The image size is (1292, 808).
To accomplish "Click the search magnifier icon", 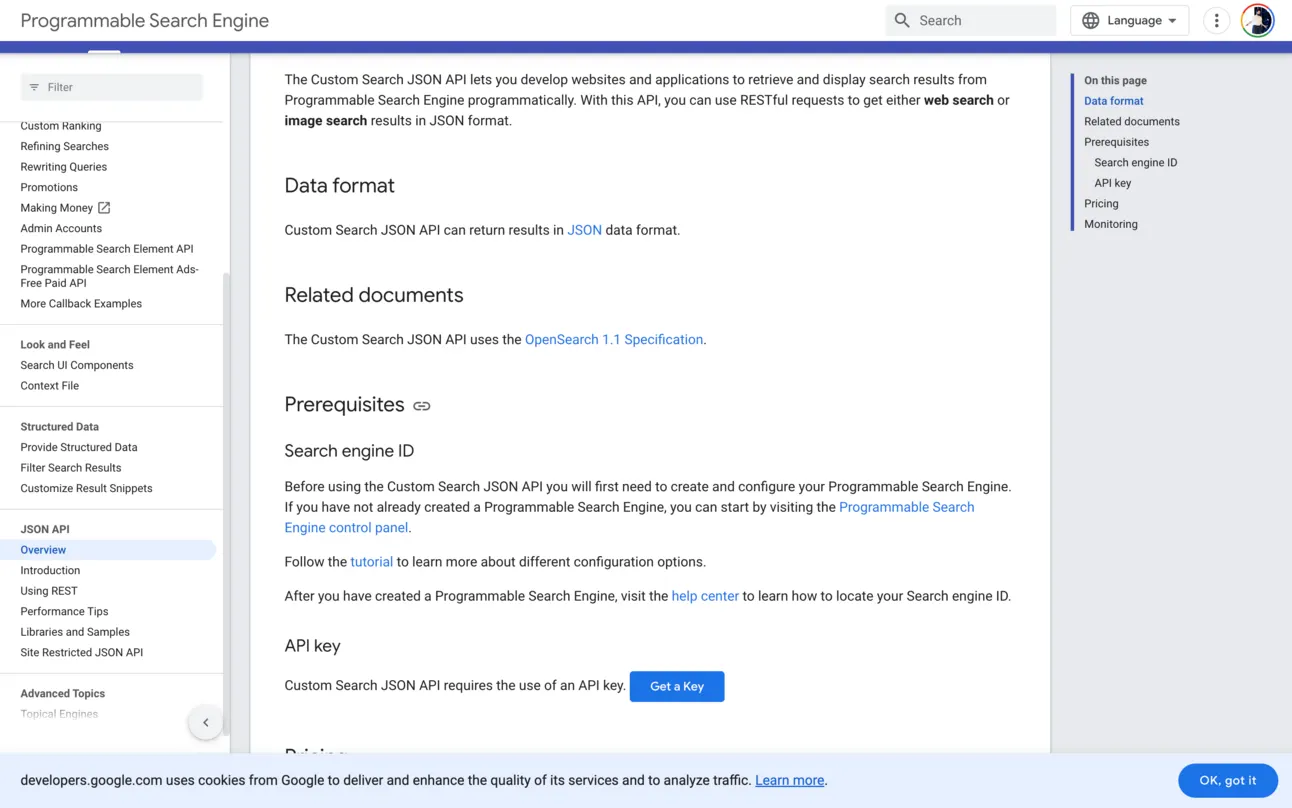I will pos(902,20).
